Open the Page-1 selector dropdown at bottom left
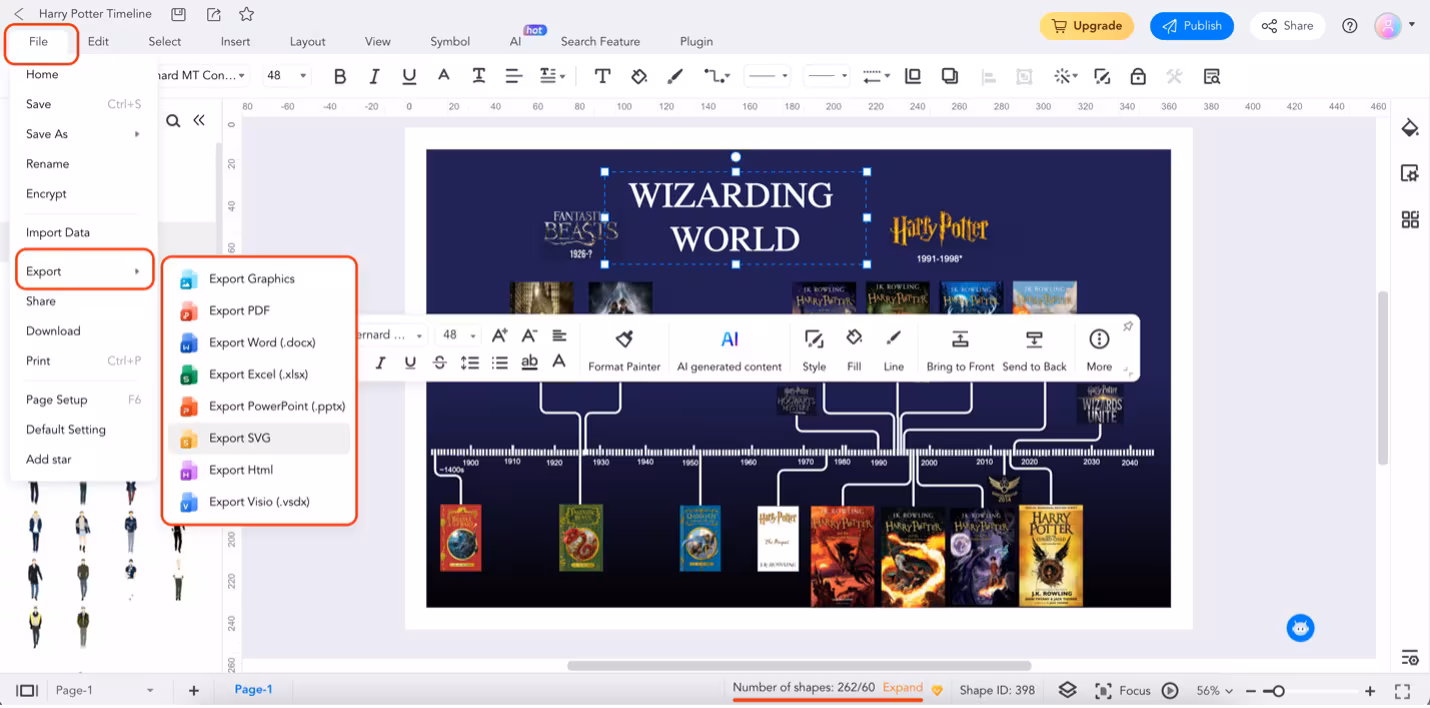Image resolution: width=1430 pixels, height=708 pixels. [104, 690]
